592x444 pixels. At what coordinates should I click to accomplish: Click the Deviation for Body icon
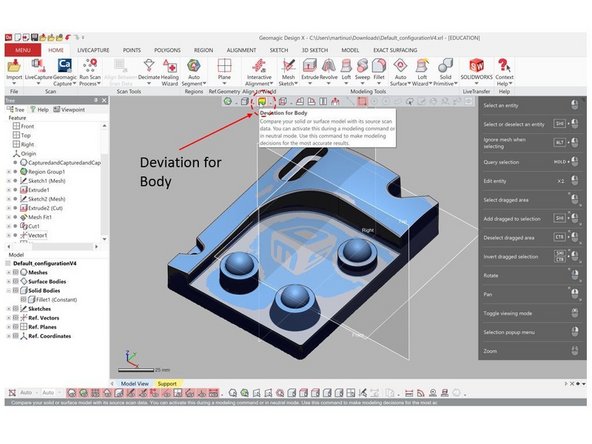click(262, 101)
